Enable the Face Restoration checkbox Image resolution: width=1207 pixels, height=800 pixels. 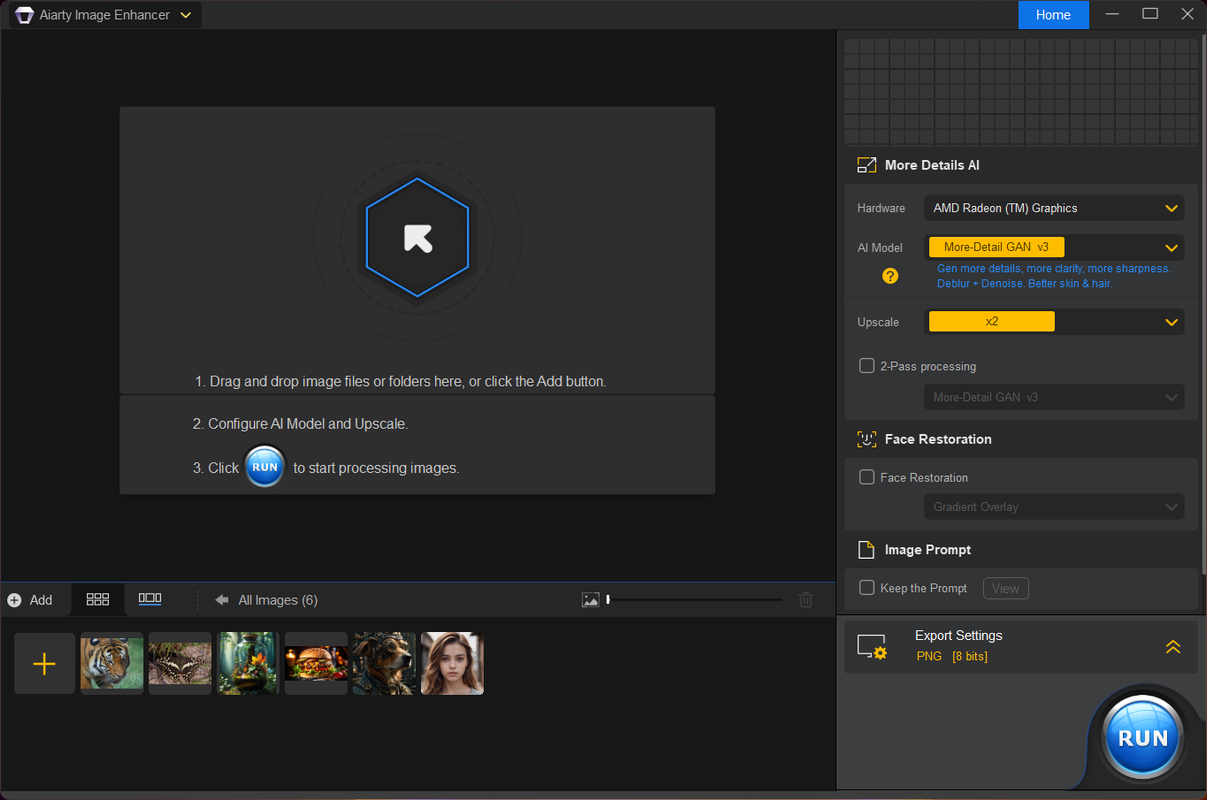tap(867, 477)
